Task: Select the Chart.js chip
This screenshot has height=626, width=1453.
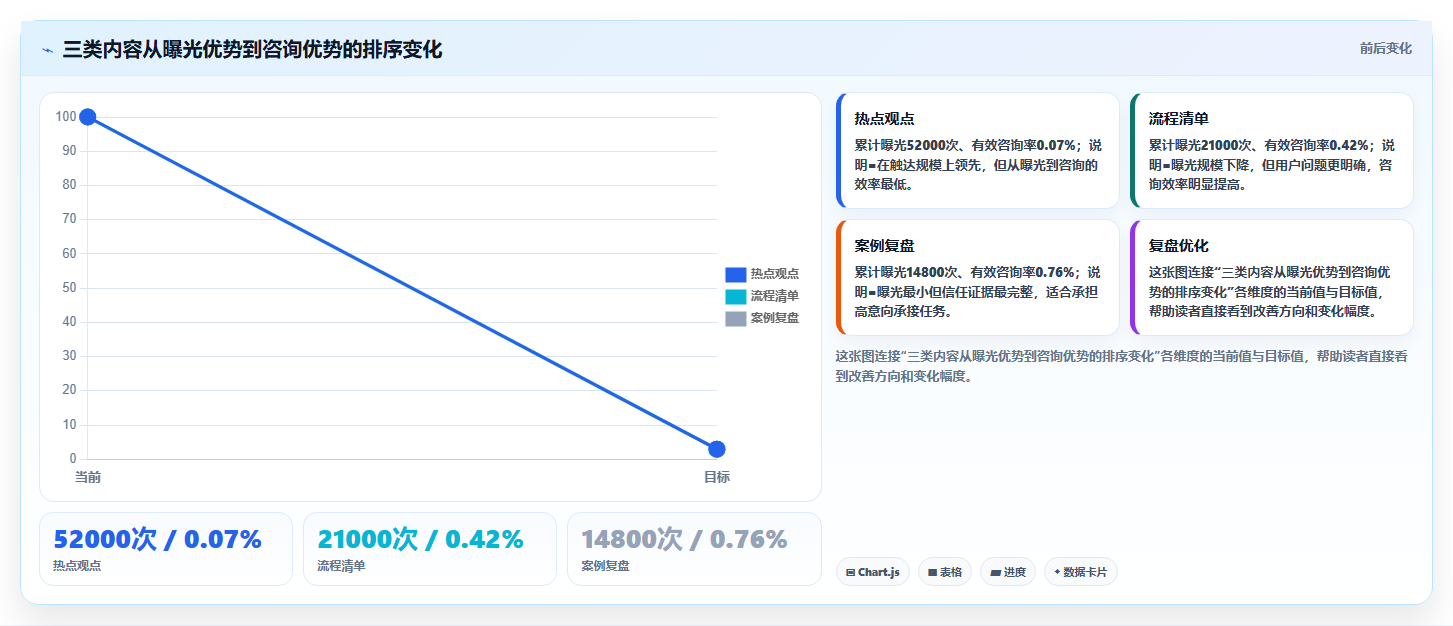Action: 872,572
